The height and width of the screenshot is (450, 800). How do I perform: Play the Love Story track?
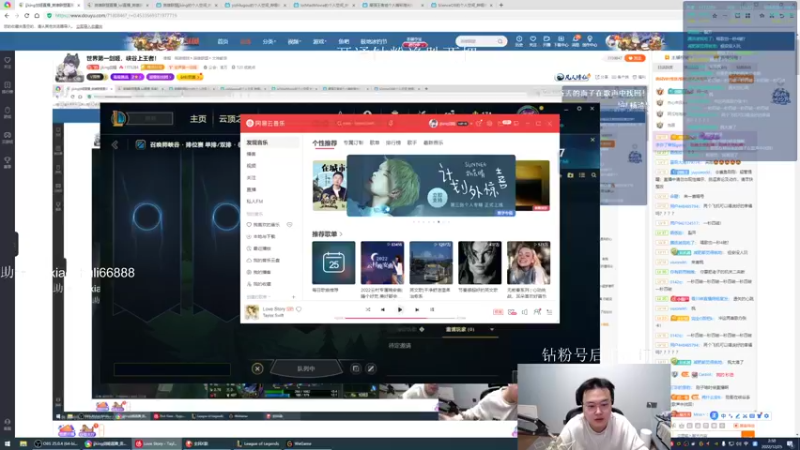point(400,309)
